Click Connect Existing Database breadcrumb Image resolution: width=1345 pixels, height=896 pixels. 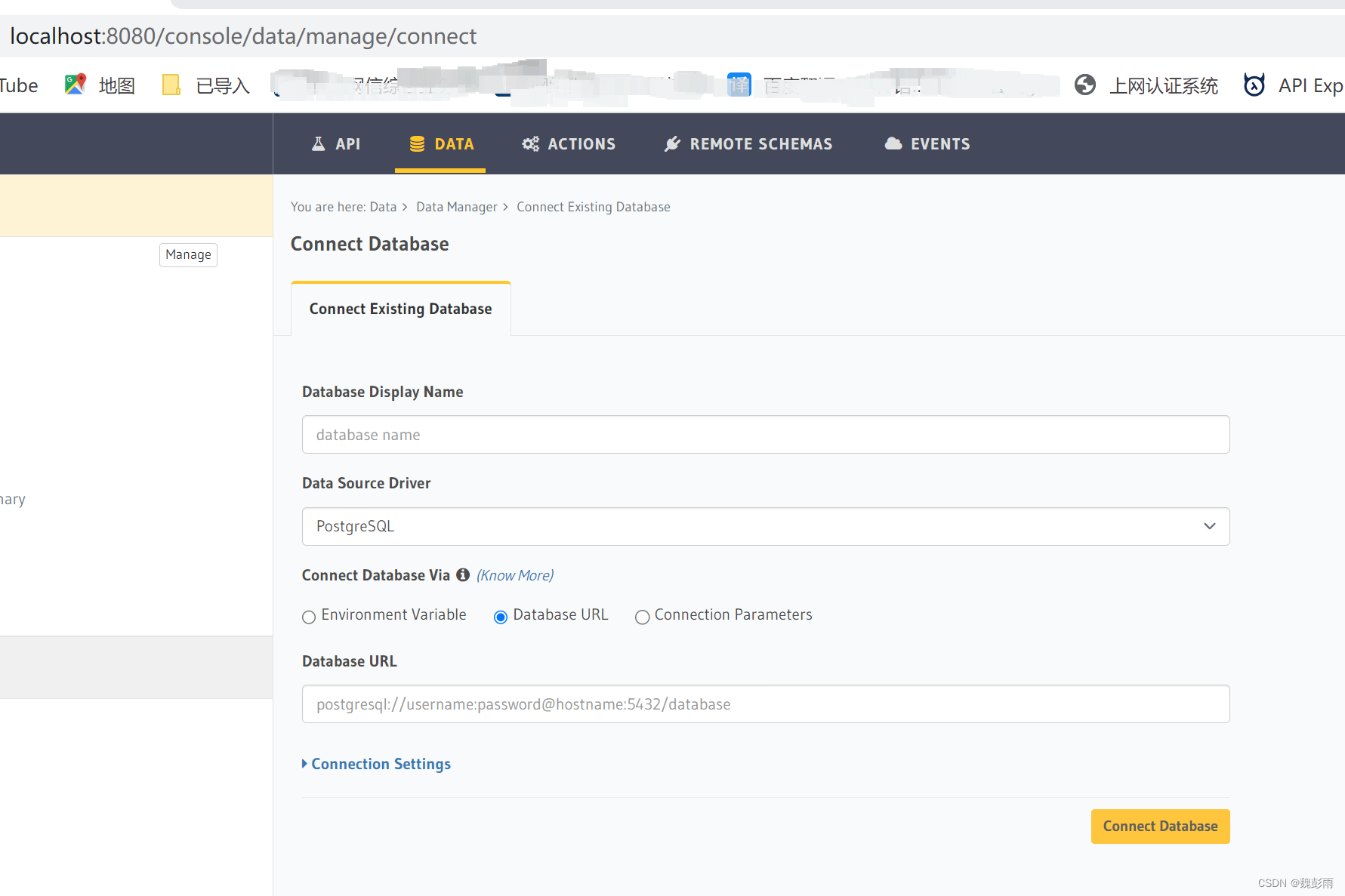tap(594, 207)
